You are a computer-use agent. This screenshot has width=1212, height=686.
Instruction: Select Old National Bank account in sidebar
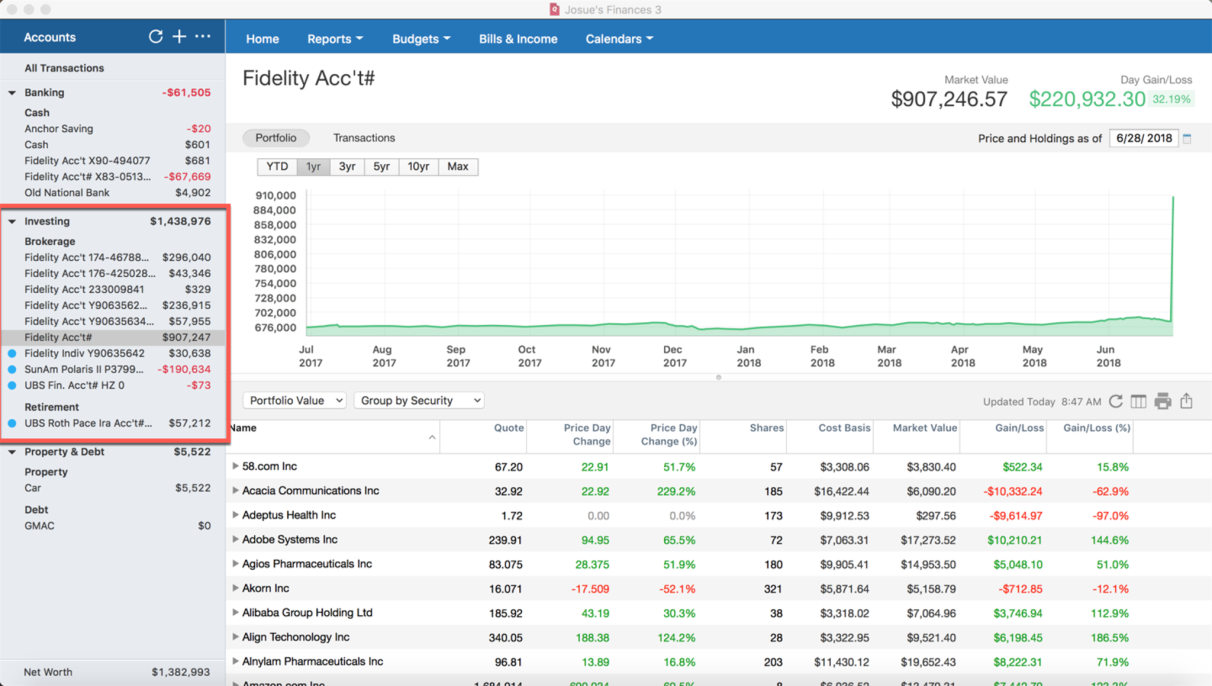click(67, 193)
